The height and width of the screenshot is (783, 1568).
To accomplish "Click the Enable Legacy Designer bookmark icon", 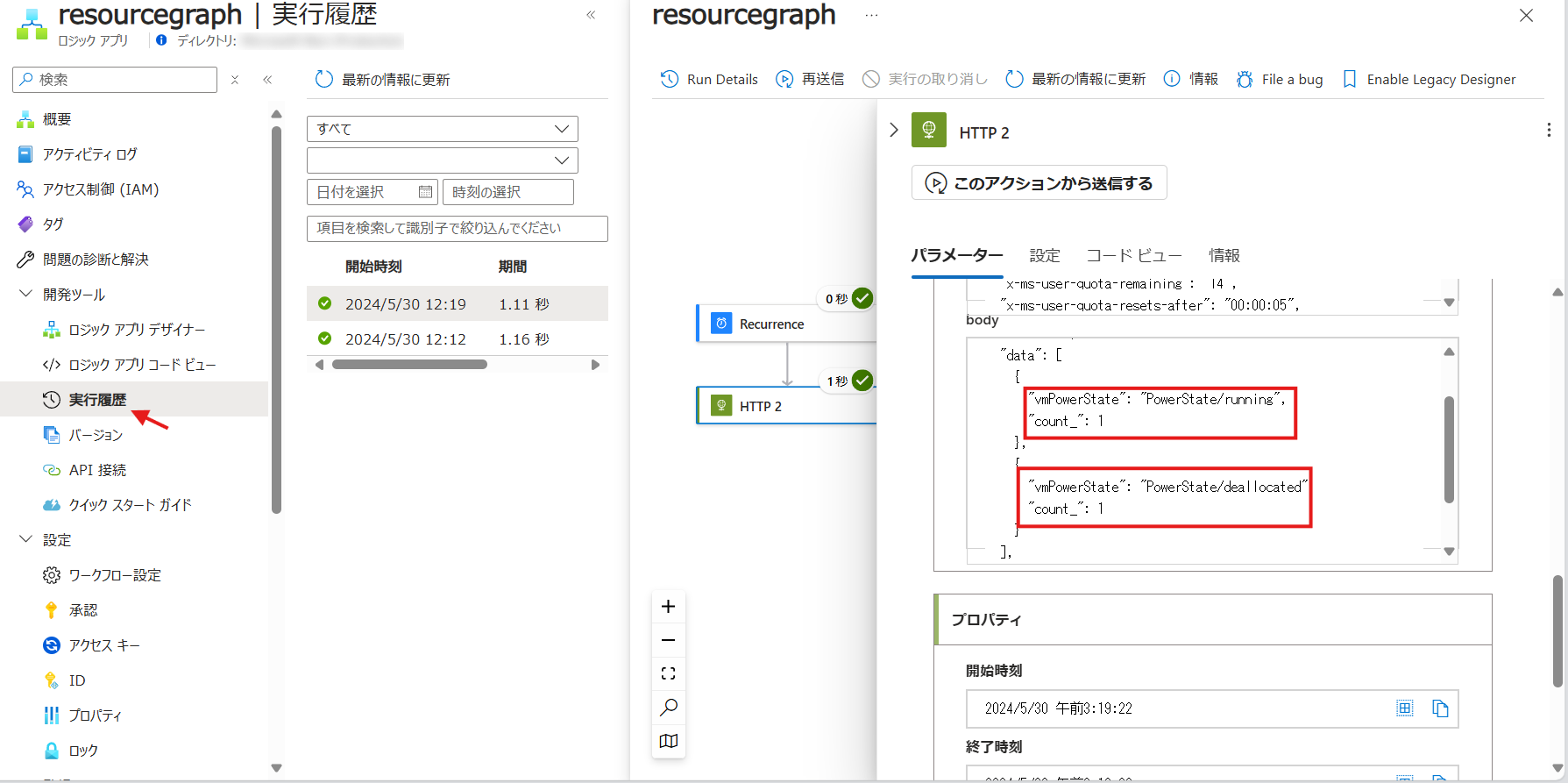I will (1350, 79).
